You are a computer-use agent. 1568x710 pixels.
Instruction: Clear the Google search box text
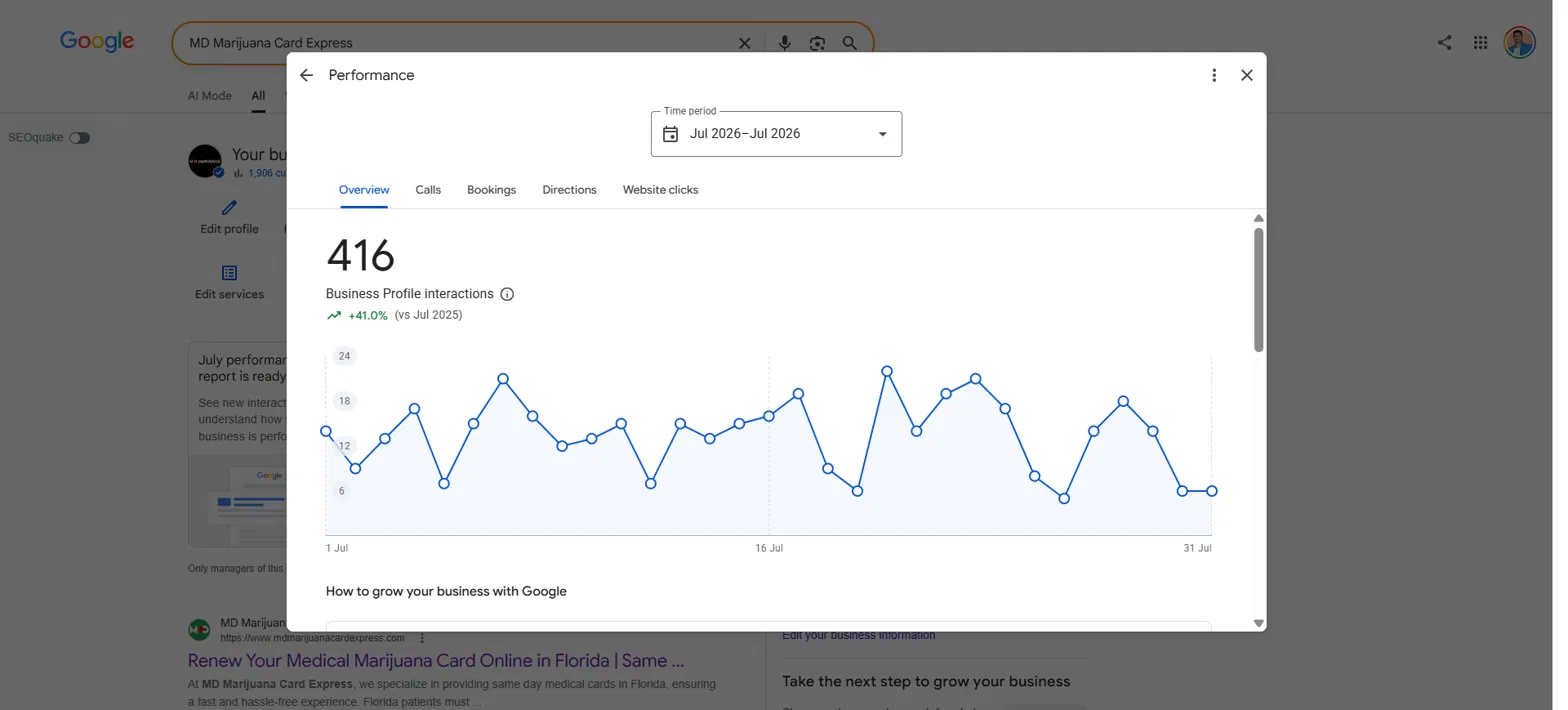[744, 43]
